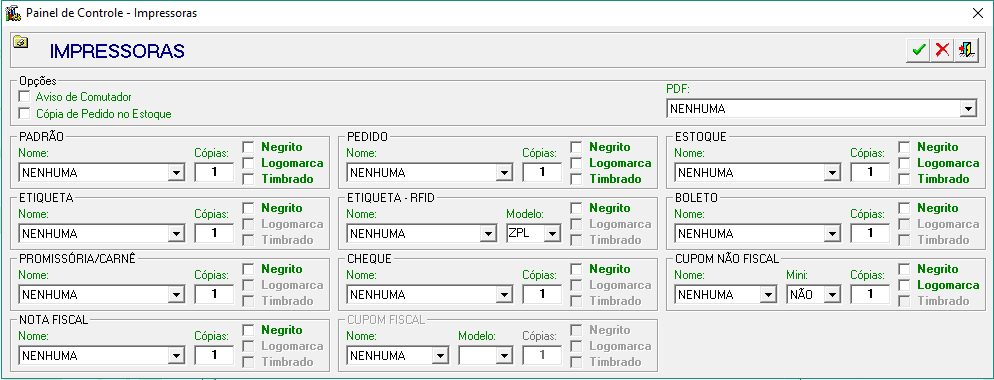Open the ETIQUETA - RFID Nome dropdown
The height and width of the screenshot is (380, 994).
[488, 233]
